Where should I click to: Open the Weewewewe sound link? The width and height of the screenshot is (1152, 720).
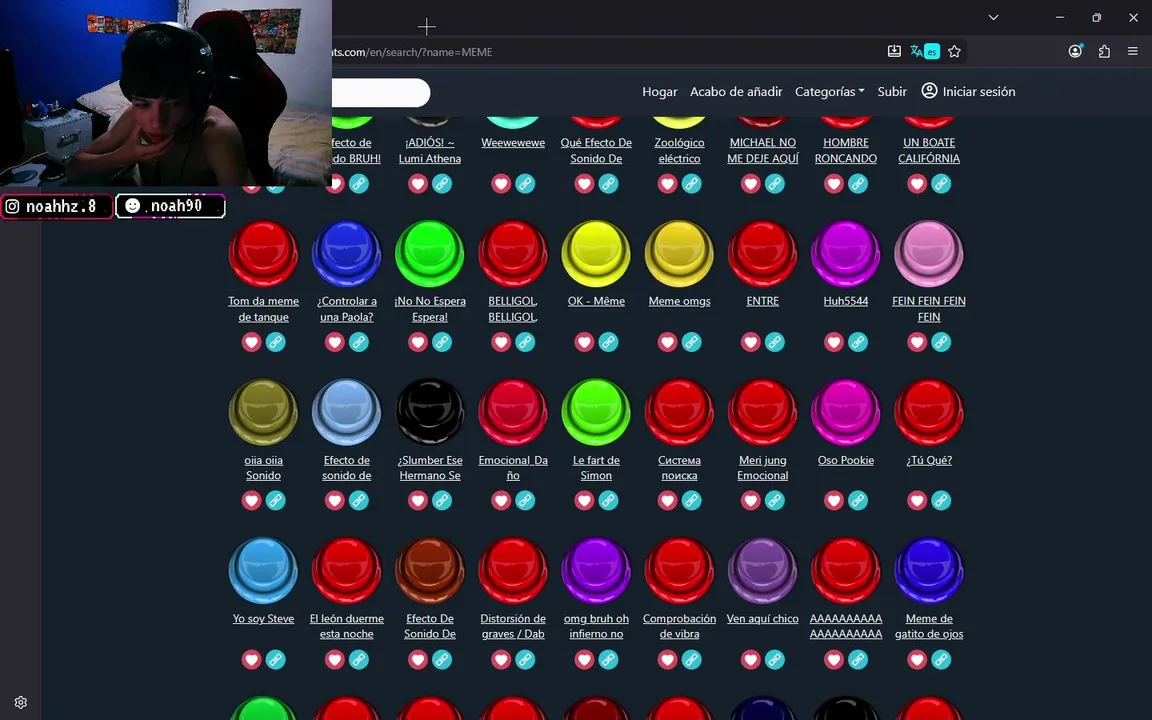point(513,143)
